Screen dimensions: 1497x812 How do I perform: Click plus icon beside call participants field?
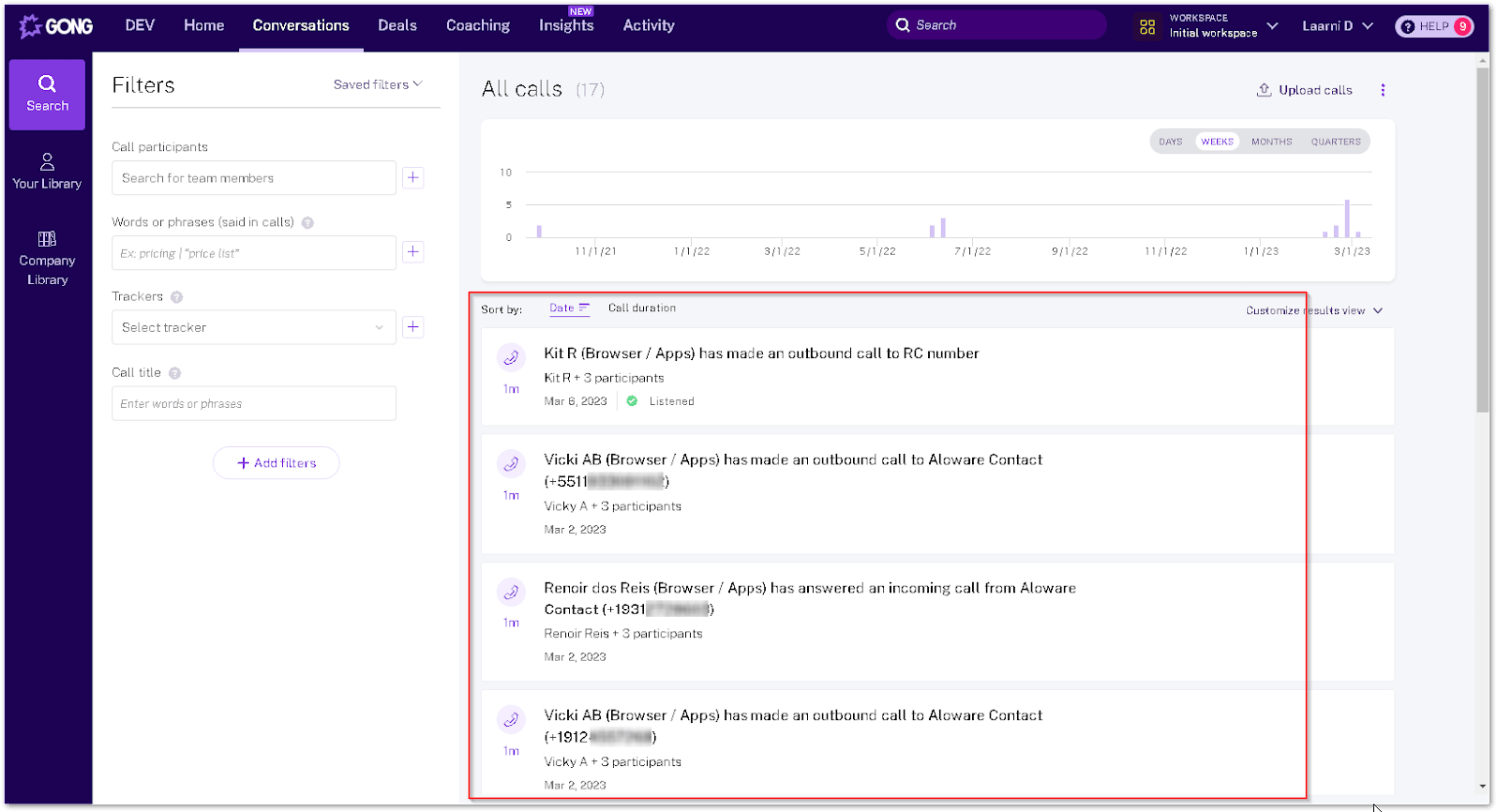413,178
